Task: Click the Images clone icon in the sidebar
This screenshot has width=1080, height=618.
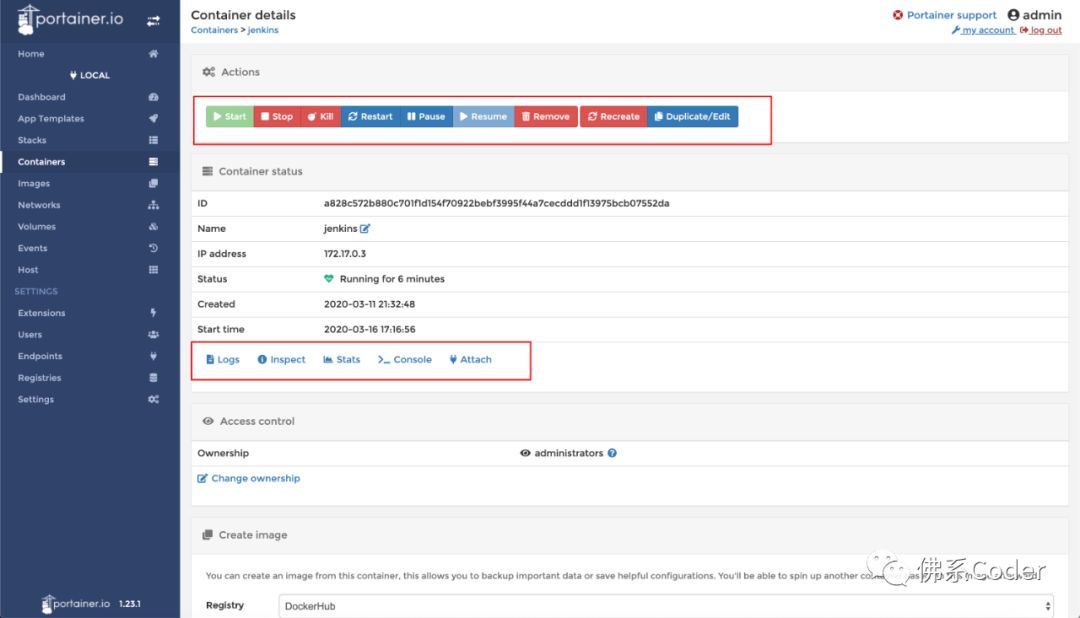Action: point(153,183)
